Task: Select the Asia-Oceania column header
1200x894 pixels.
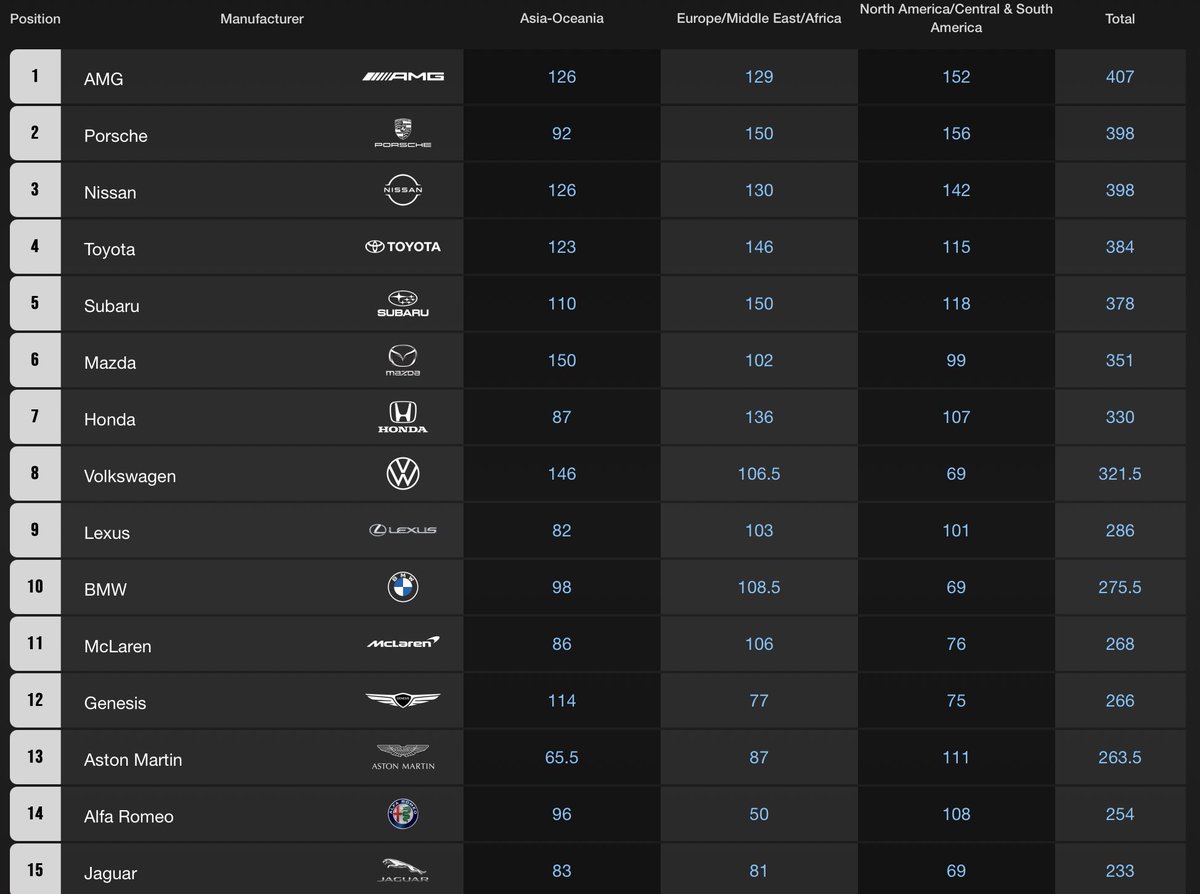Action: pyautogui.click(x=562, y=19)
